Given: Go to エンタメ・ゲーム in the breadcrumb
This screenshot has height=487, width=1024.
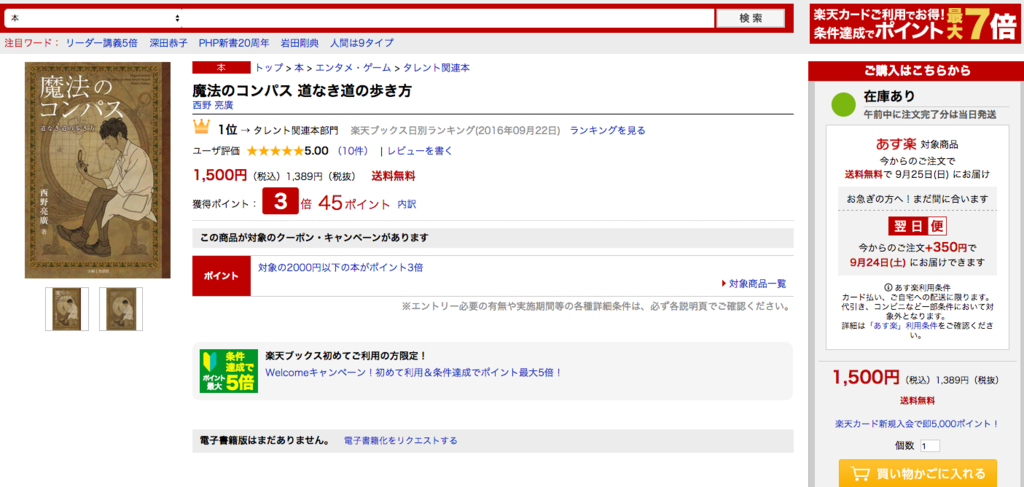Looking at the screenshot, I should tap(353, 67).
